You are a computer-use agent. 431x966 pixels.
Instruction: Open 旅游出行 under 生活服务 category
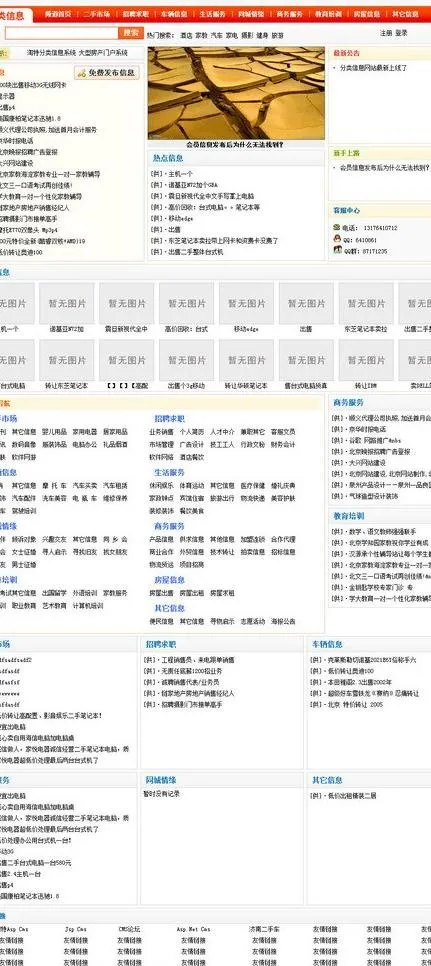click(x=222, y=498)
